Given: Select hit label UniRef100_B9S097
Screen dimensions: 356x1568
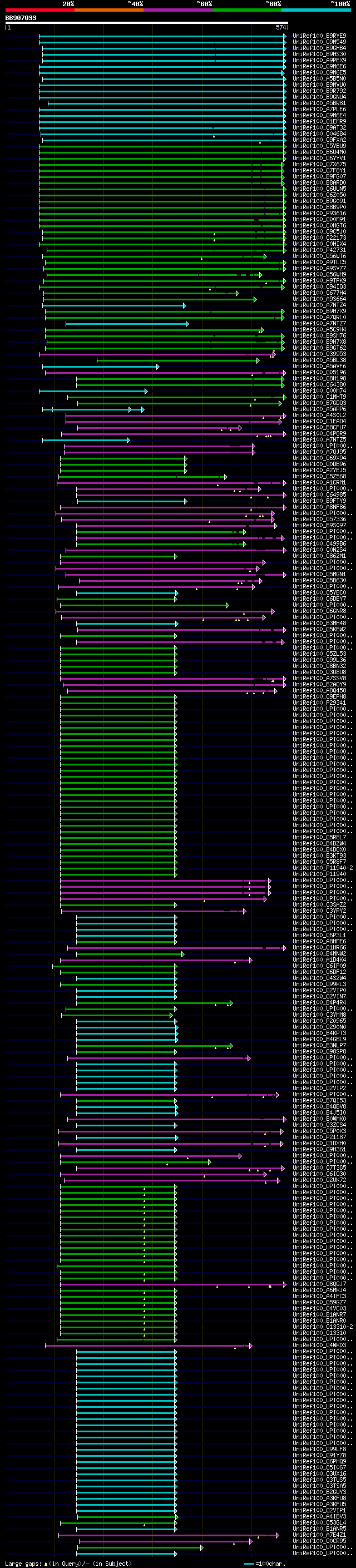Looking at the screenshot, I should pos(319,525).
